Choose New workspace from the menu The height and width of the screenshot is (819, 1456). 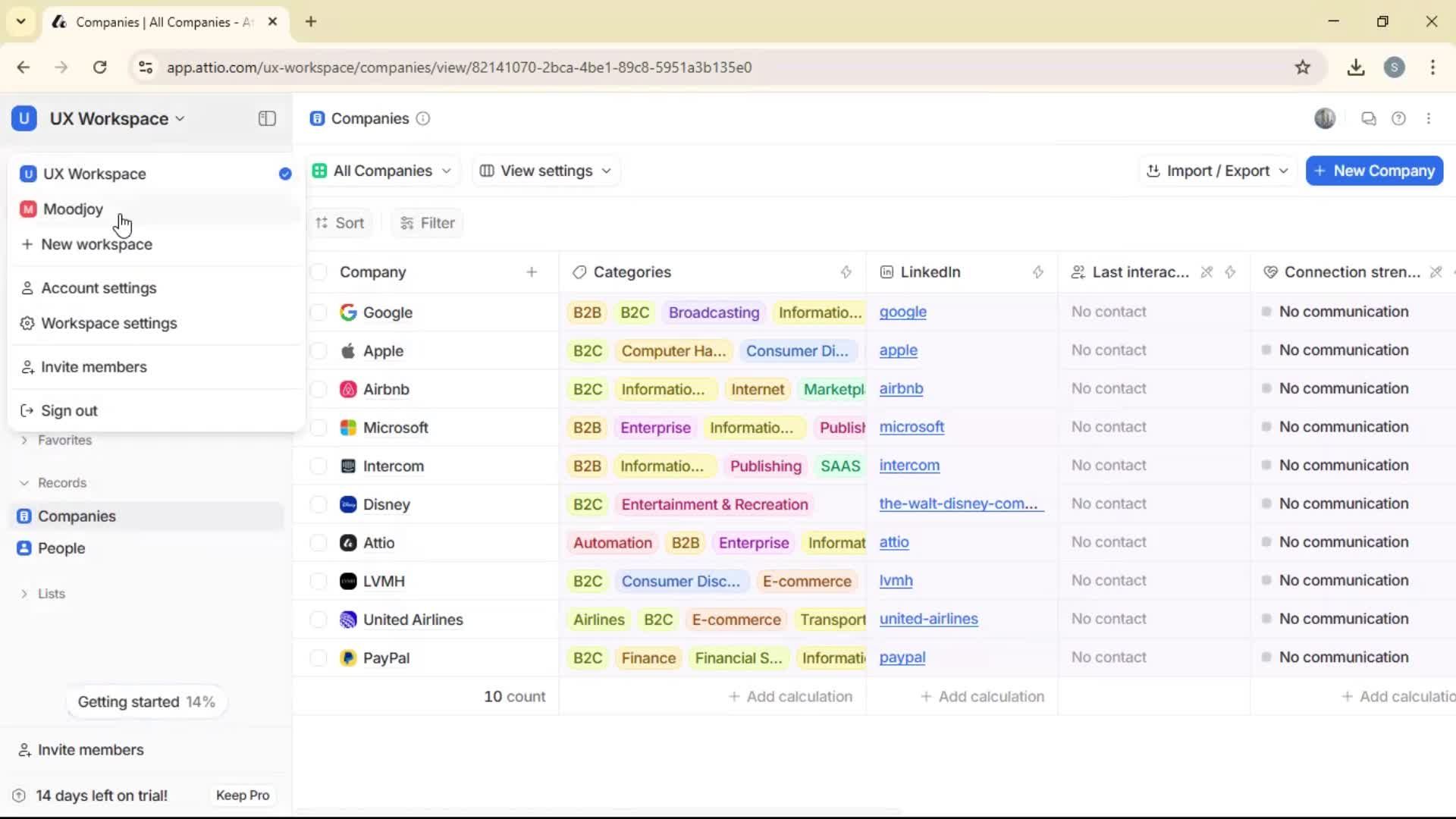click(x=155, y=244)
